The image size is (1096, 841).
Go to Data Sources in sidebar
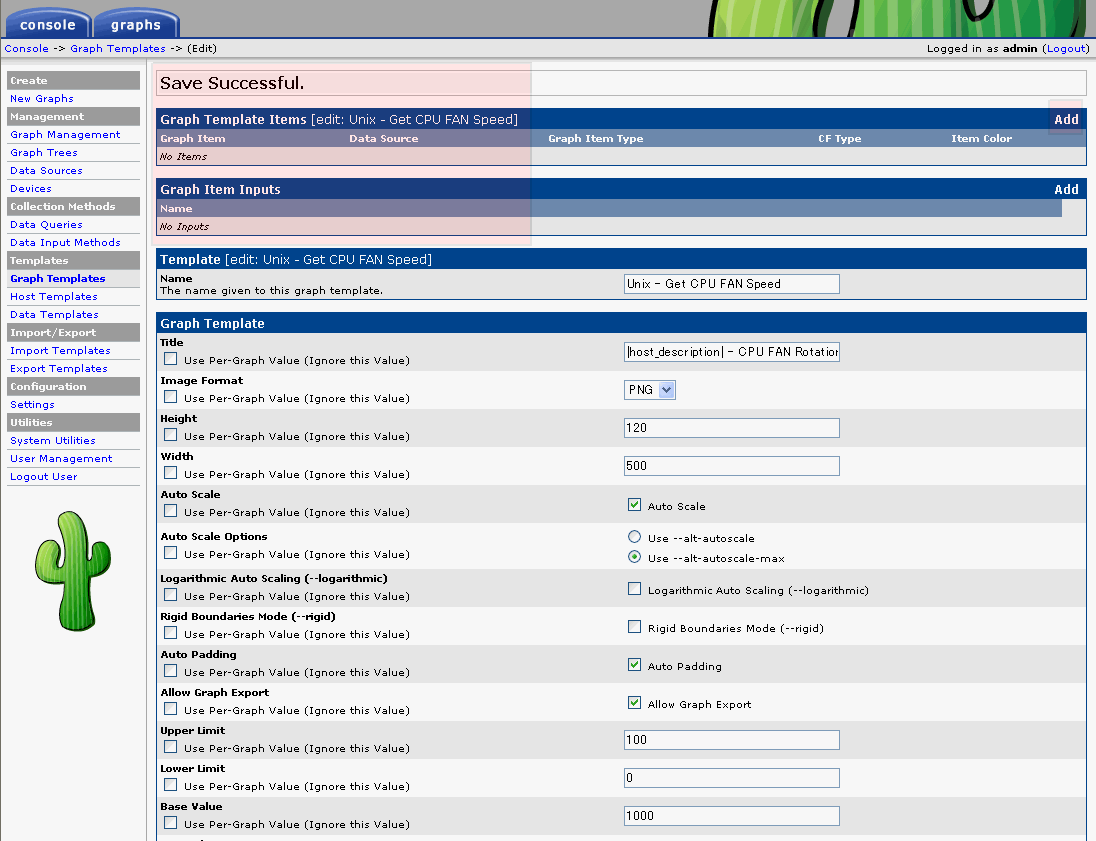pos(46,171)
